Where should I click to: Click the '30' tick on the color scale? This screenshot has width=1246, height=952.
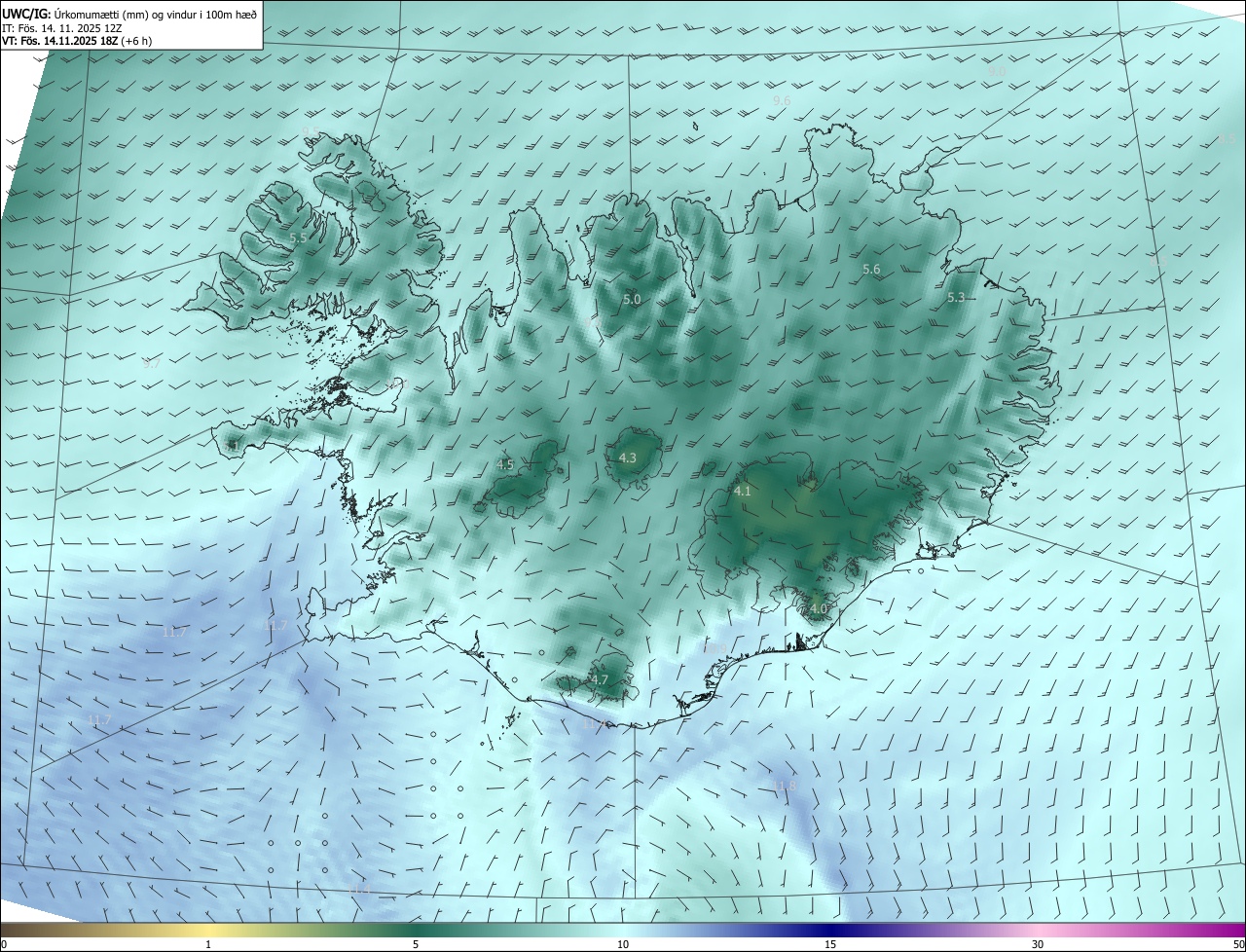(1038, 945)
